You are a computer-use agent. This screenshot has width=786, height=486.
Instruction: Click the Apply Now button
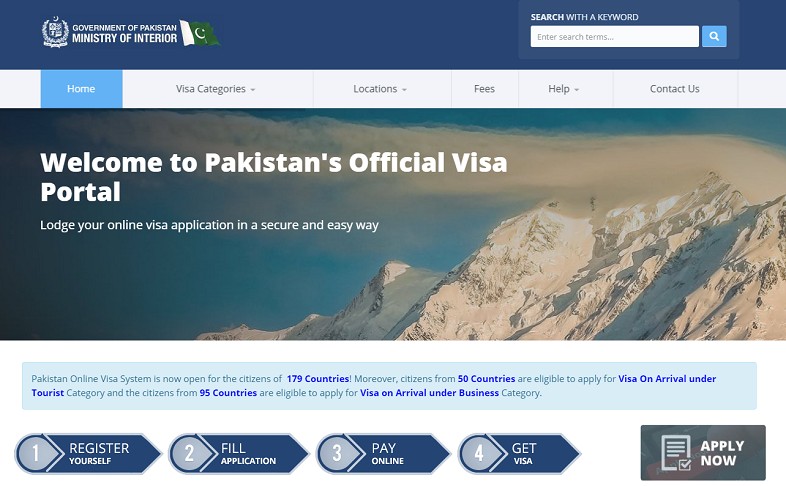703,453
